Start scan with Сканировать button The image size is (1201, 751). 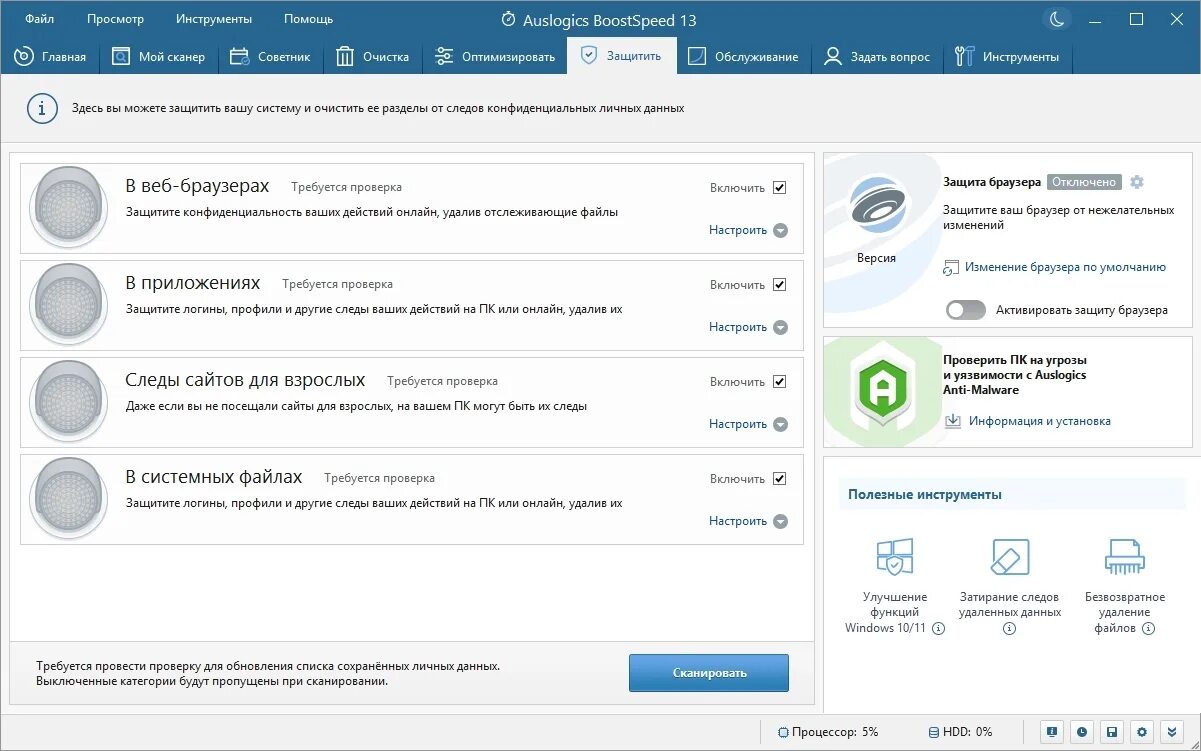coord(709,673)
